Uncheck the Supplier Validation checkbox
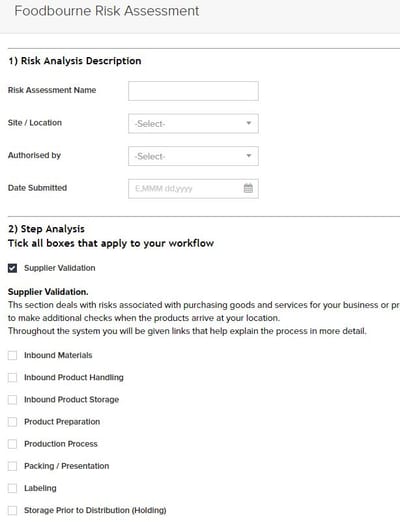 [12, 268]
